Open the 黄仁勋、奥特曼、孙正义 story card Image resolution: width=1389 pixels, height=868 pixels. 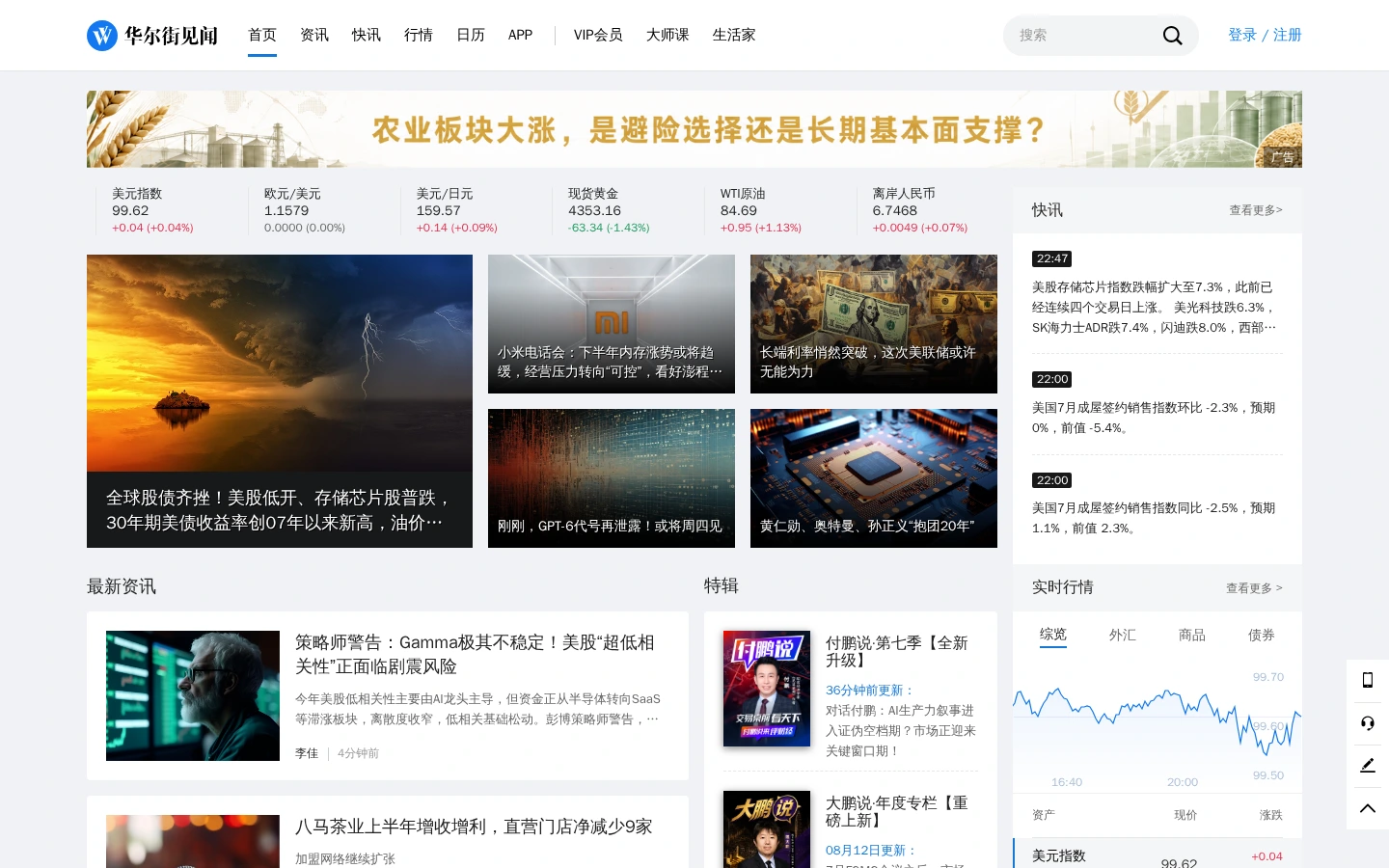click(874, 478)
